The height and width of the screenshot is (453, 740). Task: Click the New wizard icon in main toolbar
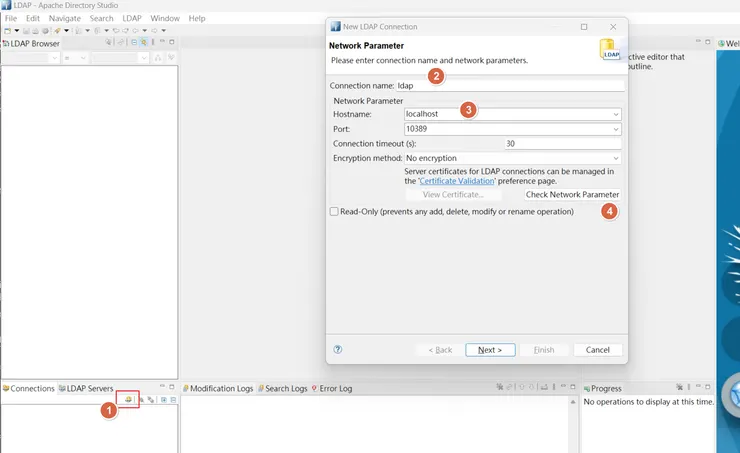coord(7,31)
